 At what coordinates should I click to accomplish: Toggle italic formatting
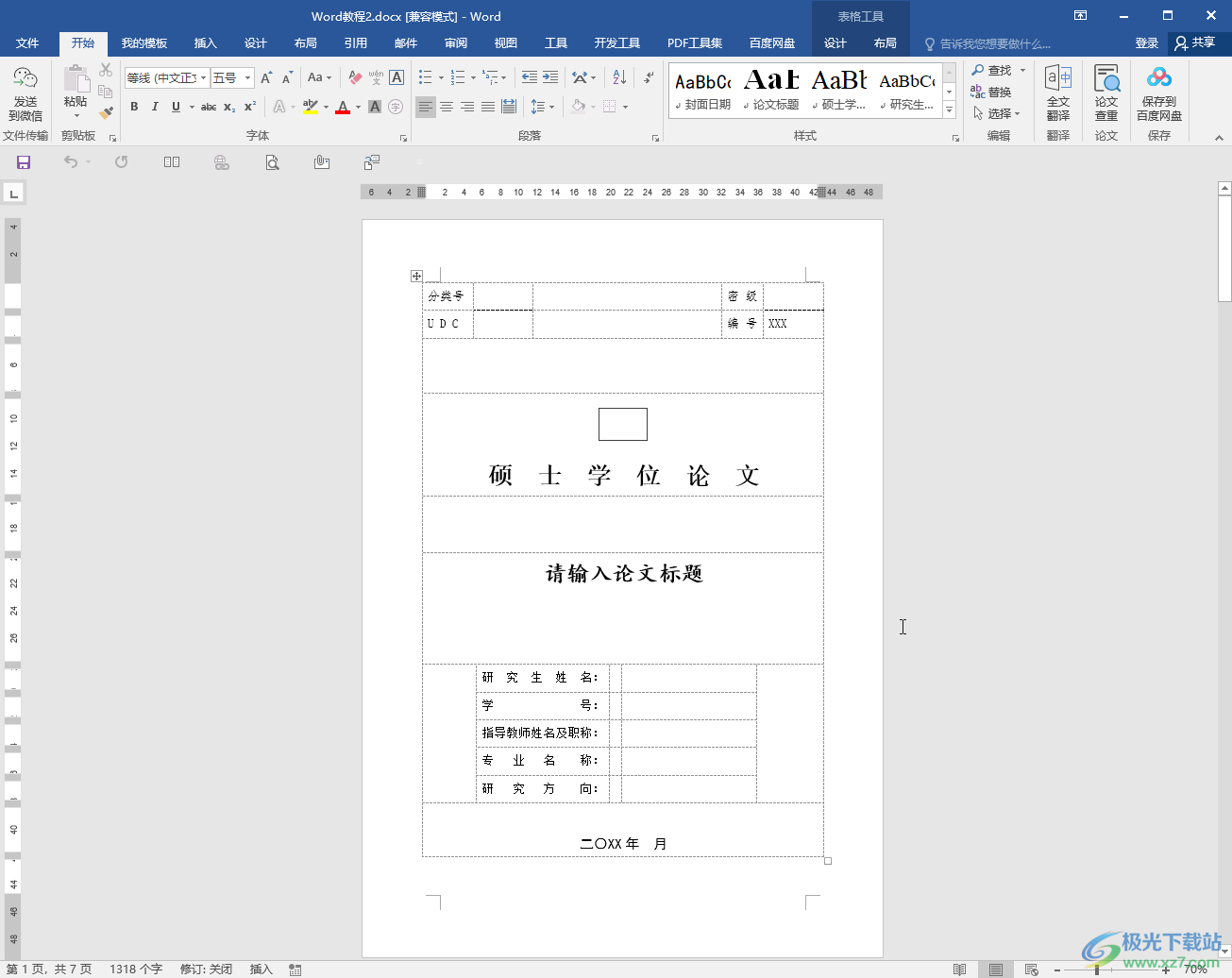pyautogui.click(x=155, y=107)
